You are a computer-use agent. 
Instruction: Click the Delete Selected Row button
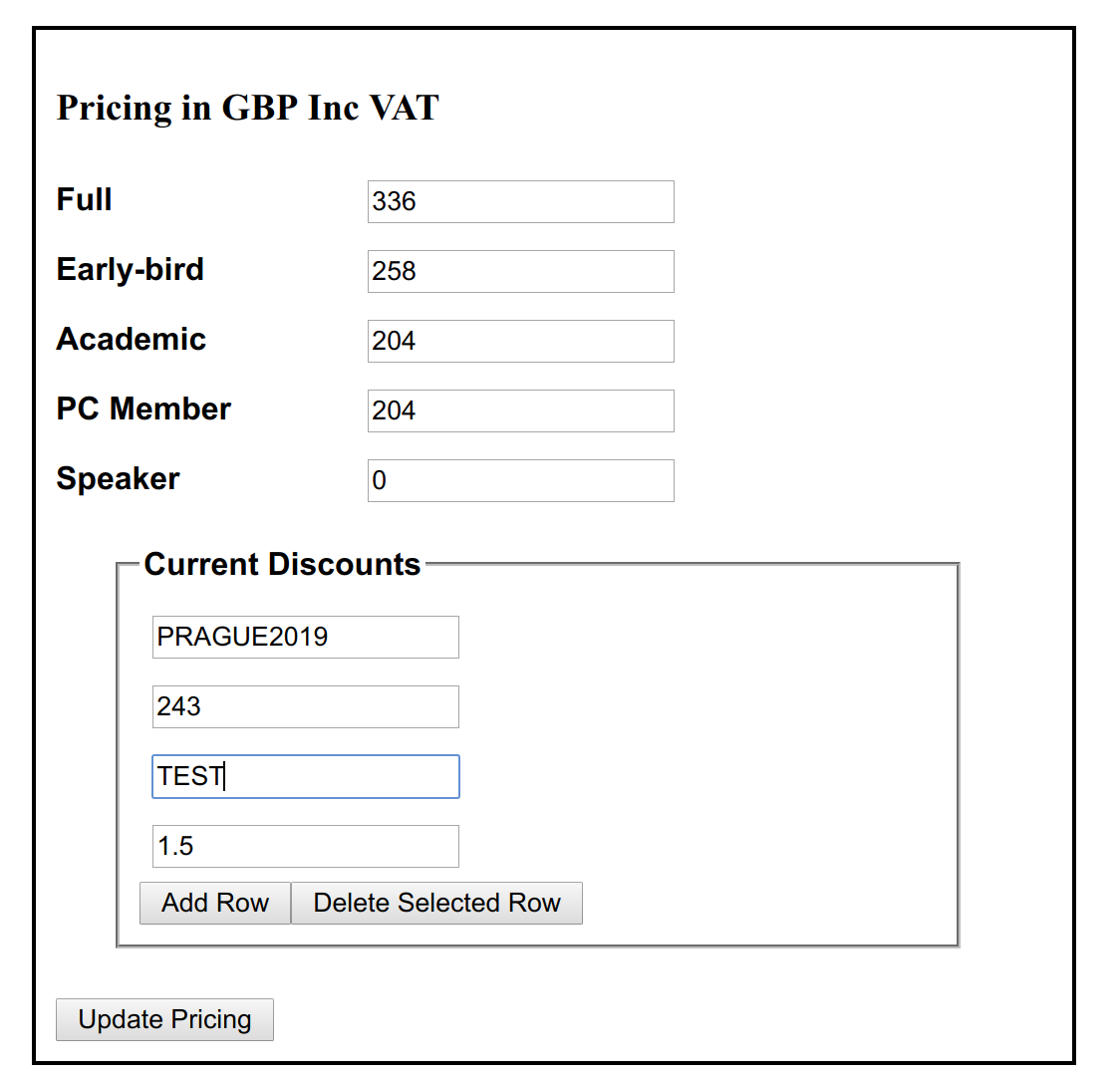tap(437, 903)
